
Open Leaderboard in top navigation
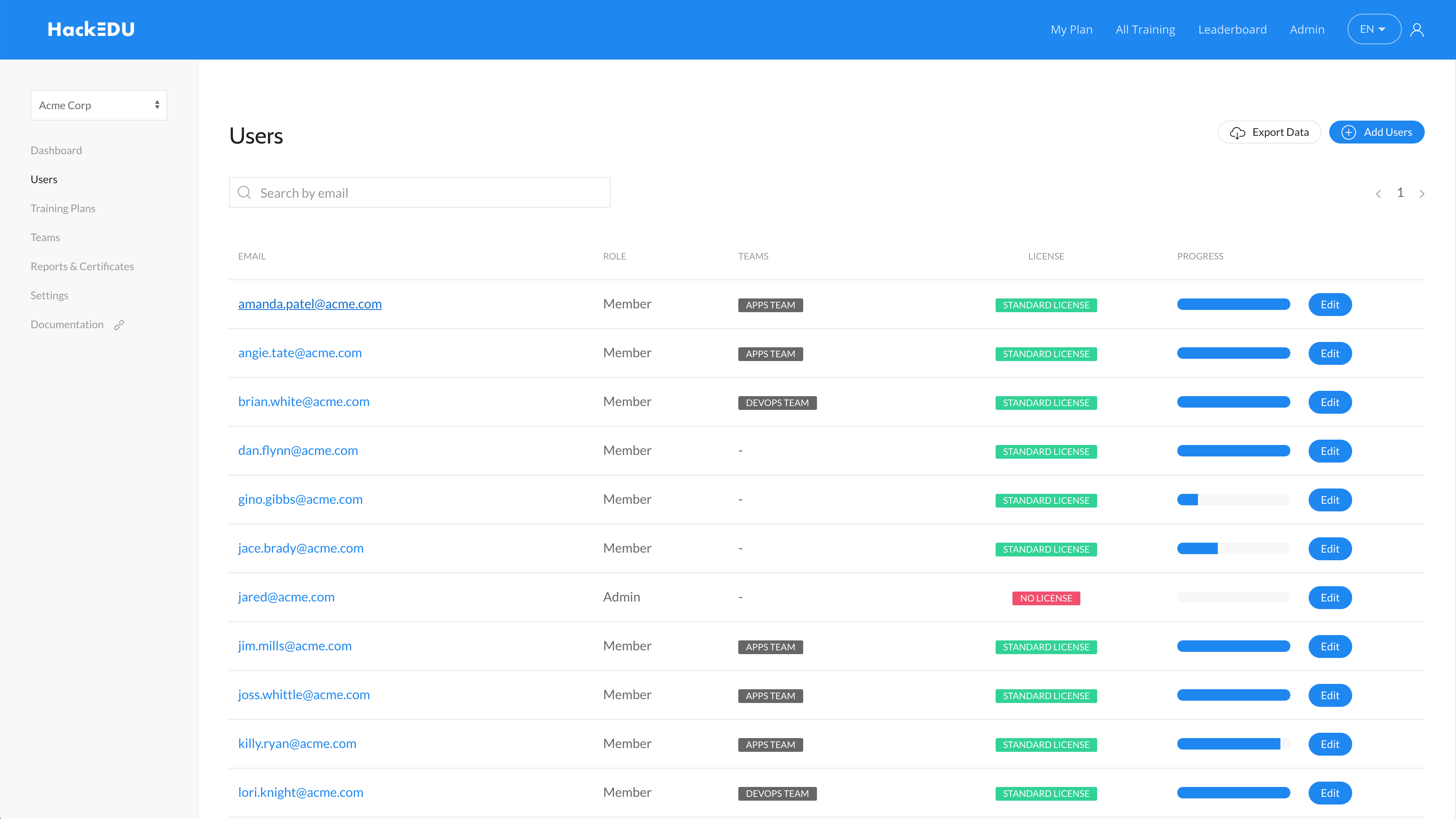[x=1232, y=29]
